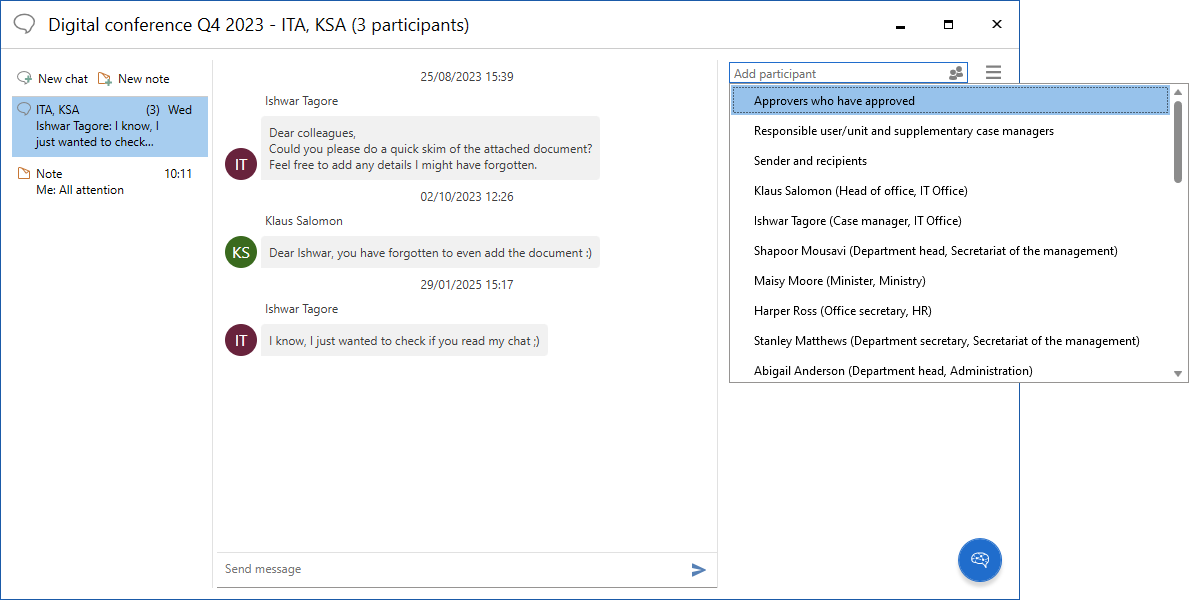
Task: Click the participants icon in the Add participant field
Action: [956, 74]
